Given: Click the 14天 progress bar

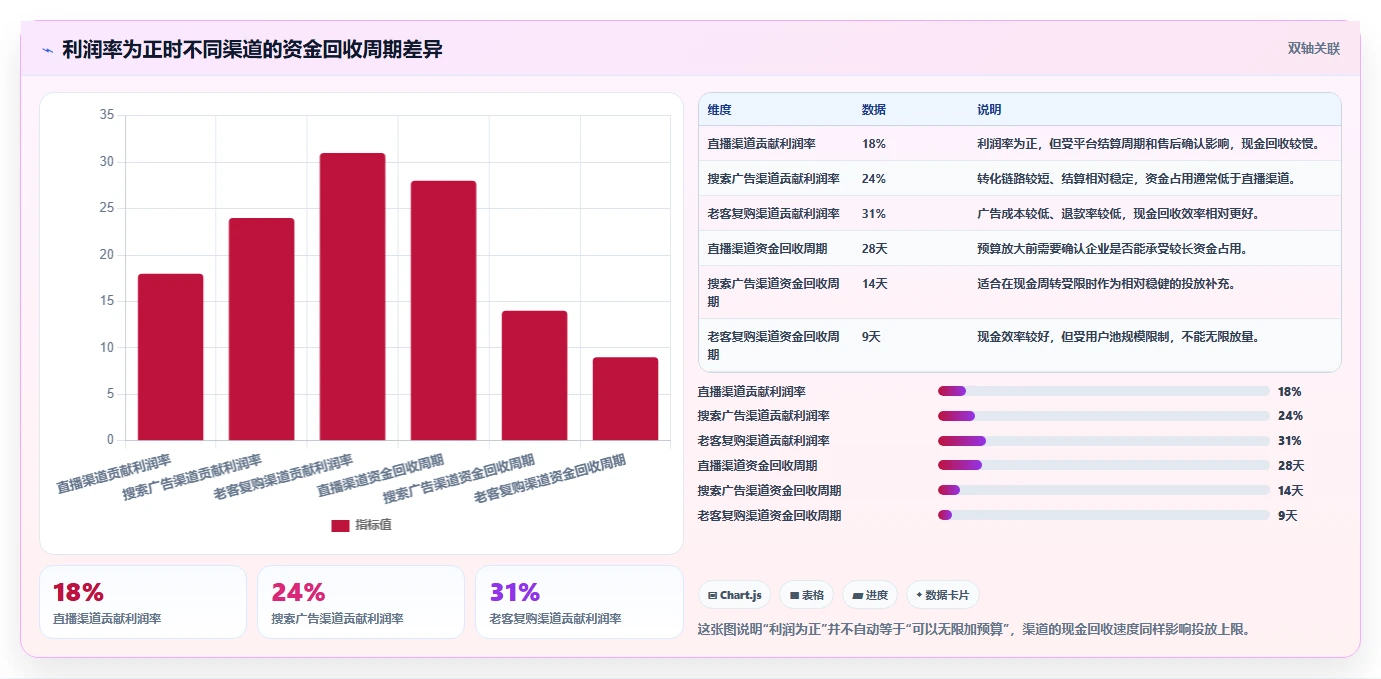Looking at the screenshot, I should tap(1104, 490).
